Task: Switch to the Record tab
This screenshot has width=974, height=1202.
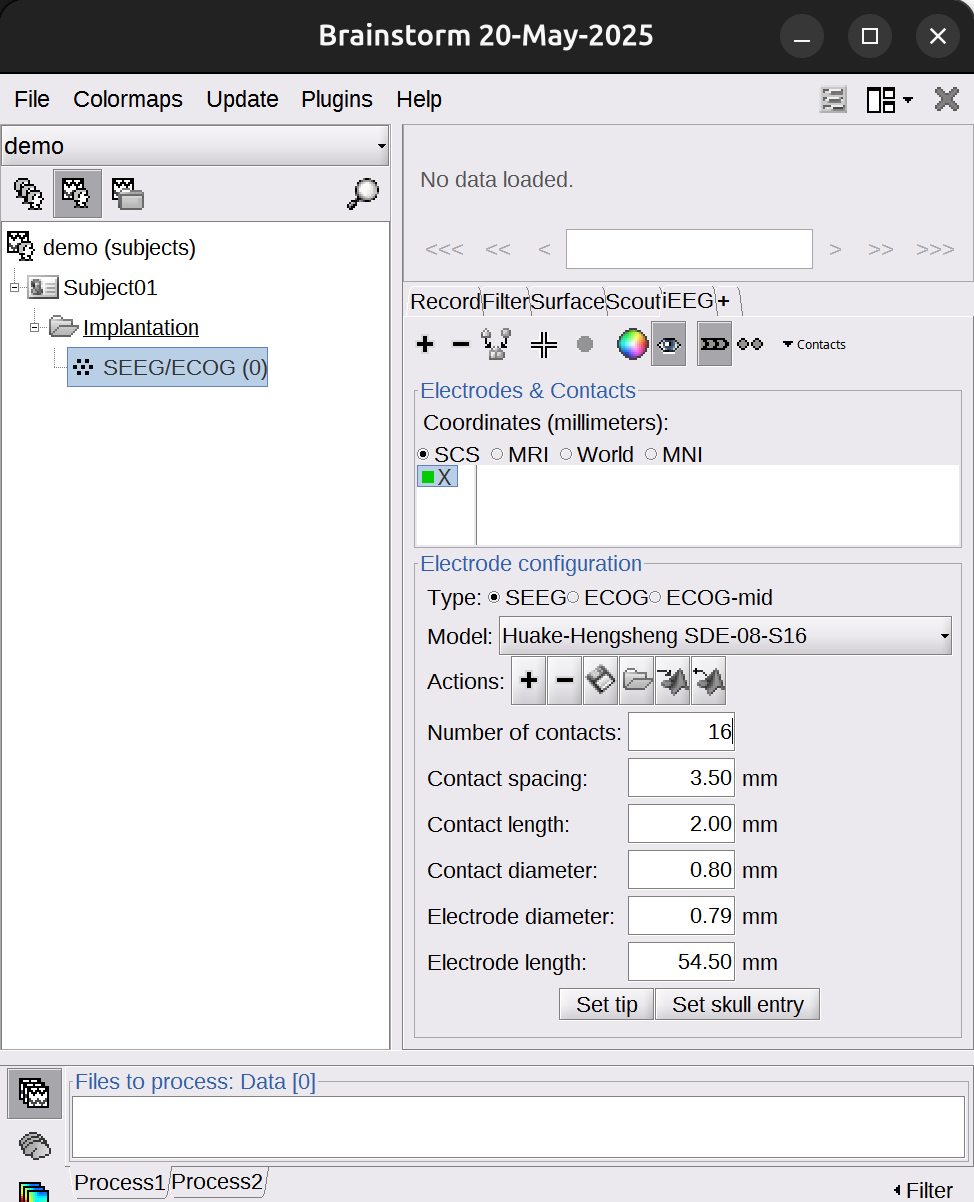Action: (445, 301)
